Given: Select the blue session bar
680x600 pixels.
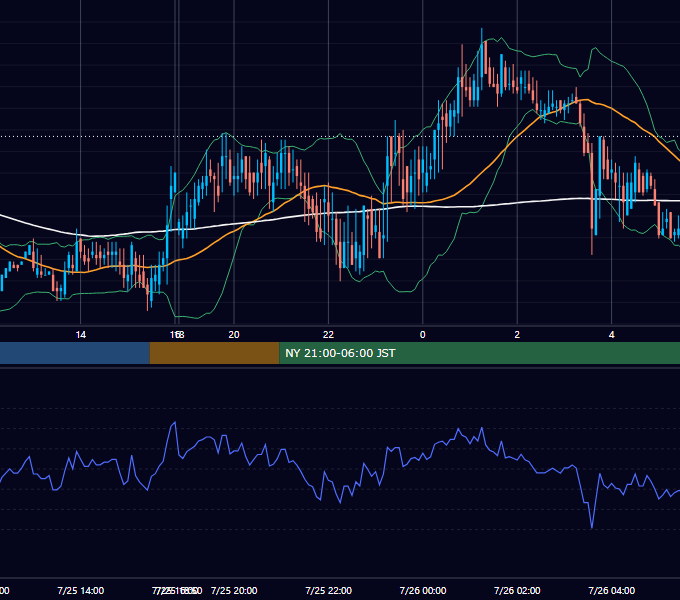Looking at the screenshot, I should [75, 353].
